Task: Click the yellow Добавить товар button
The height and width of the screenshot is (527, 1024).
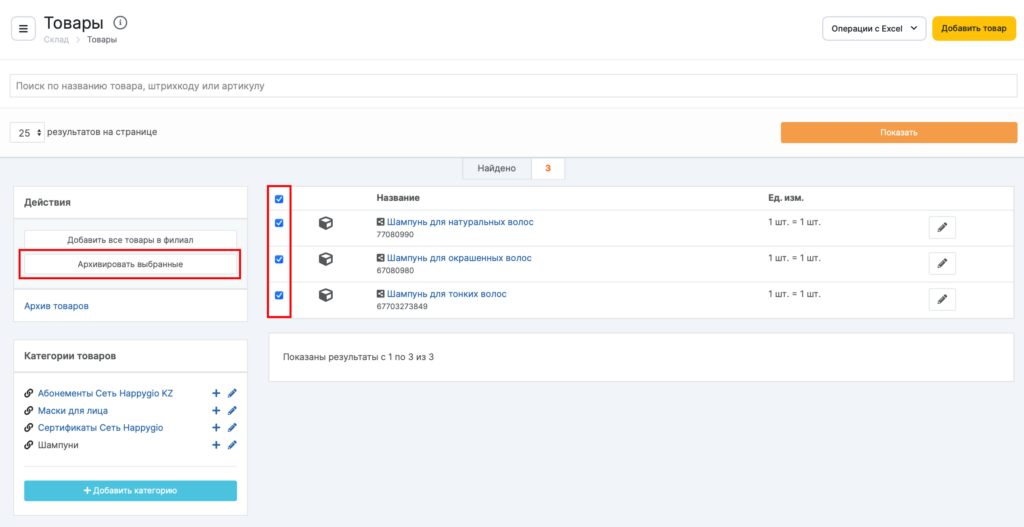Action: pos(973,29)
